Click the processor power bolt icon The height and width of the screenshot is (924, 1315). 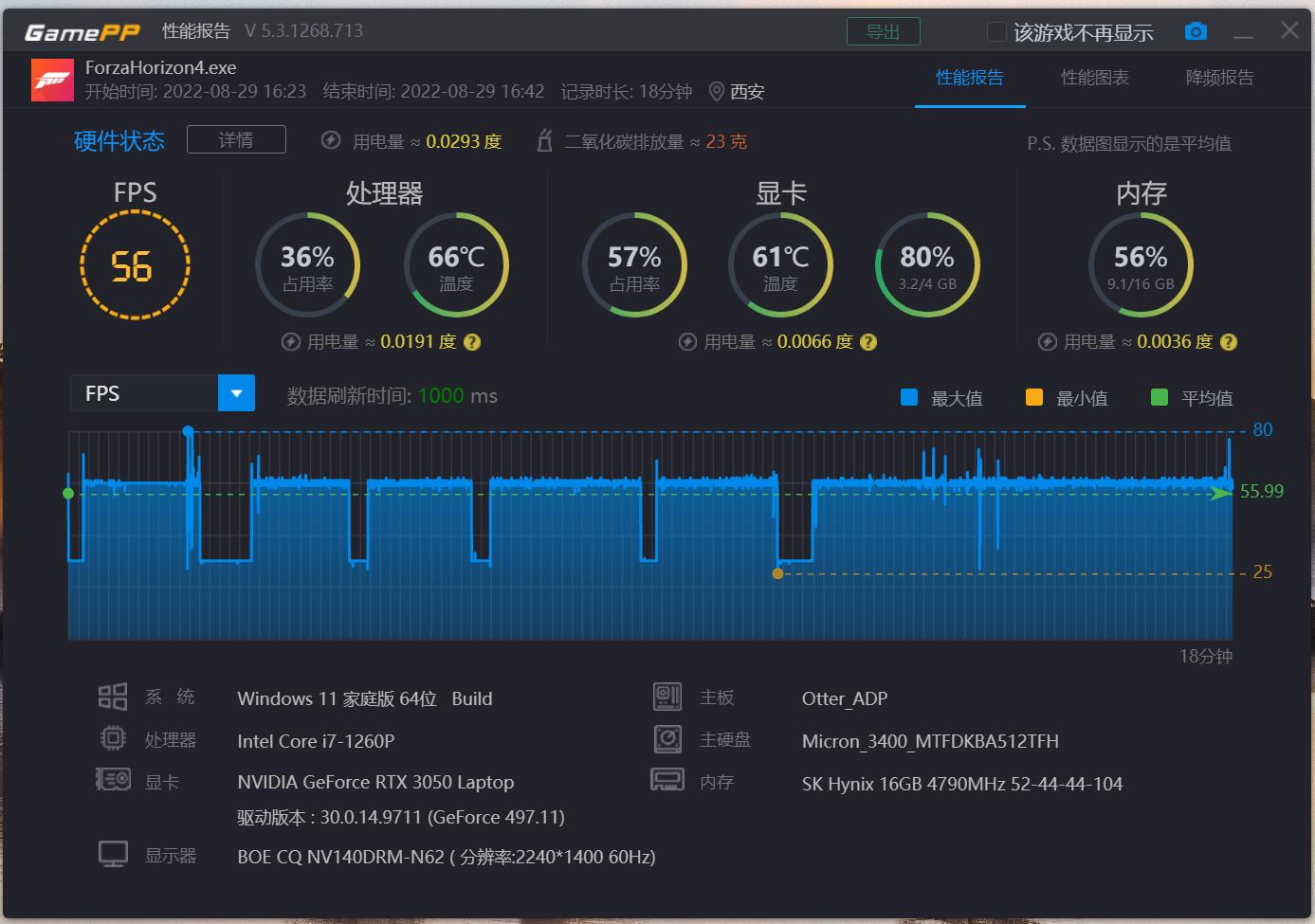coord(291,342)
